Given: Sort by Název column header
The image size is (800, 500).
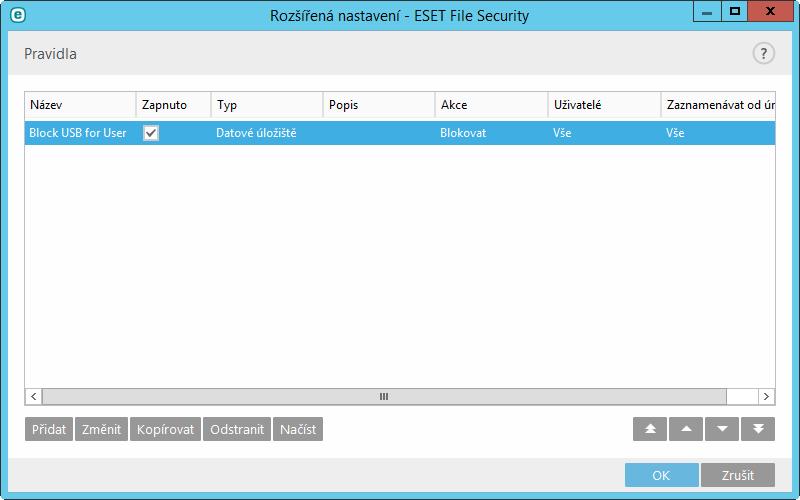Looking at the screenshot, I should point(80,105).
